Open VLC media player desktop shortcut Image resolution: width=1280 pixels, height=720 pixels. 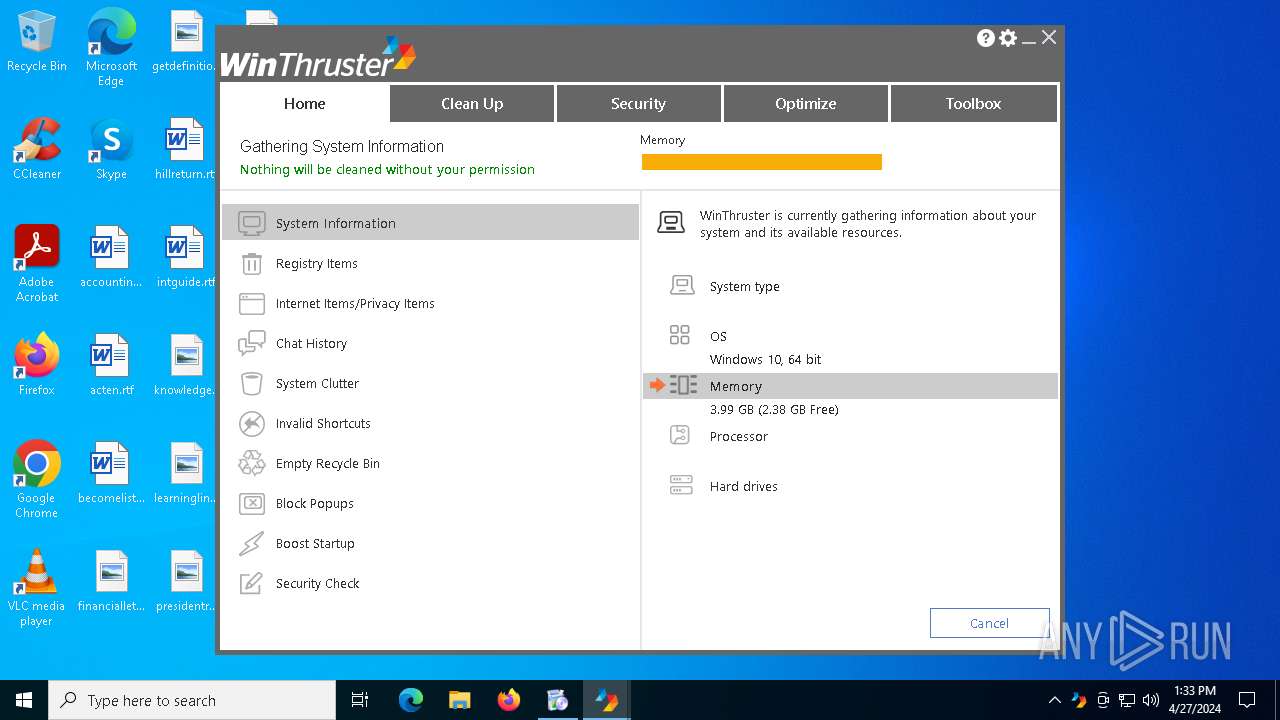[x=36, y=588]
